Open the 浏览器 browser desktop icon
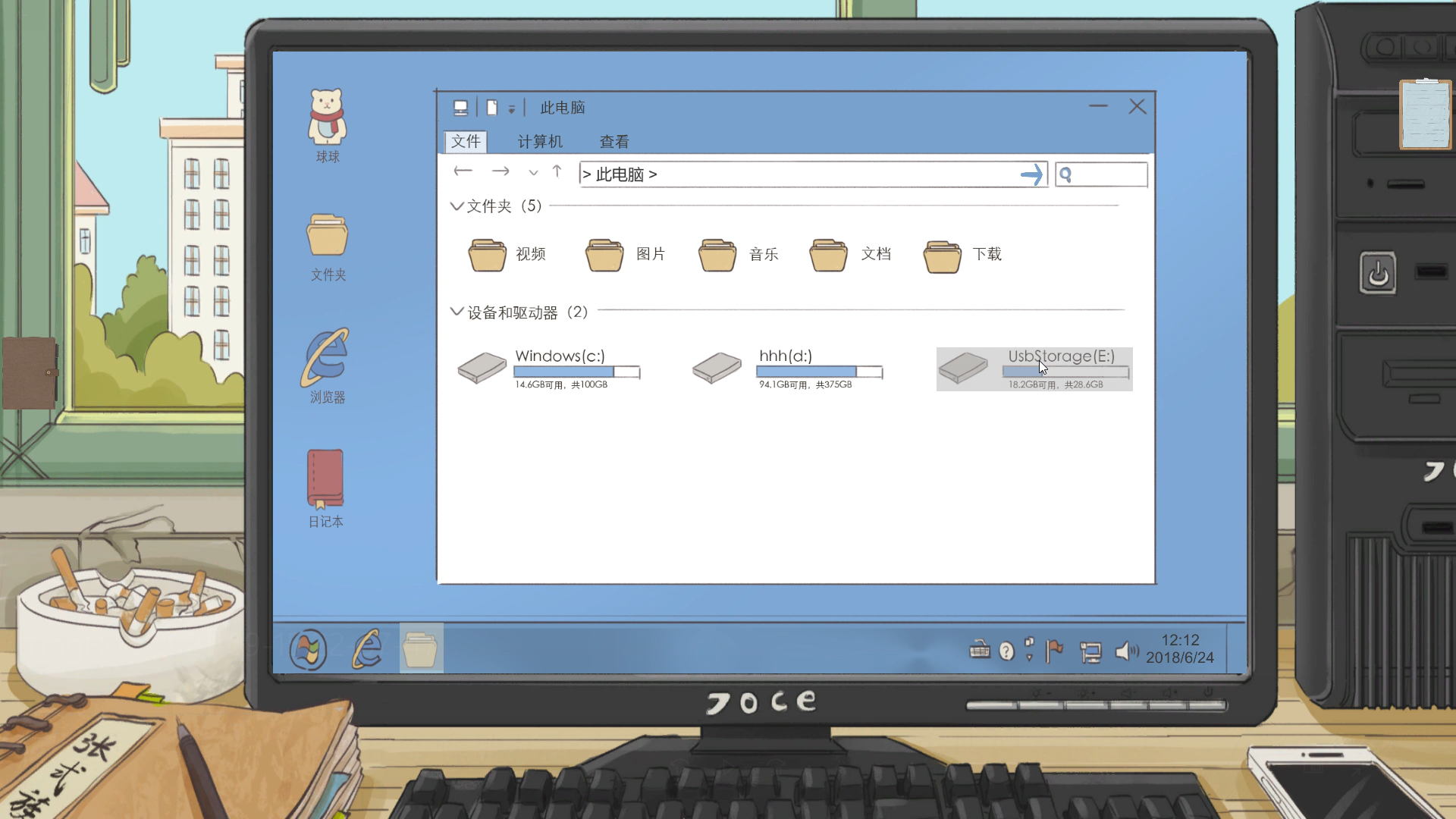Screen dimensions: 1456x819 point(326,358)
